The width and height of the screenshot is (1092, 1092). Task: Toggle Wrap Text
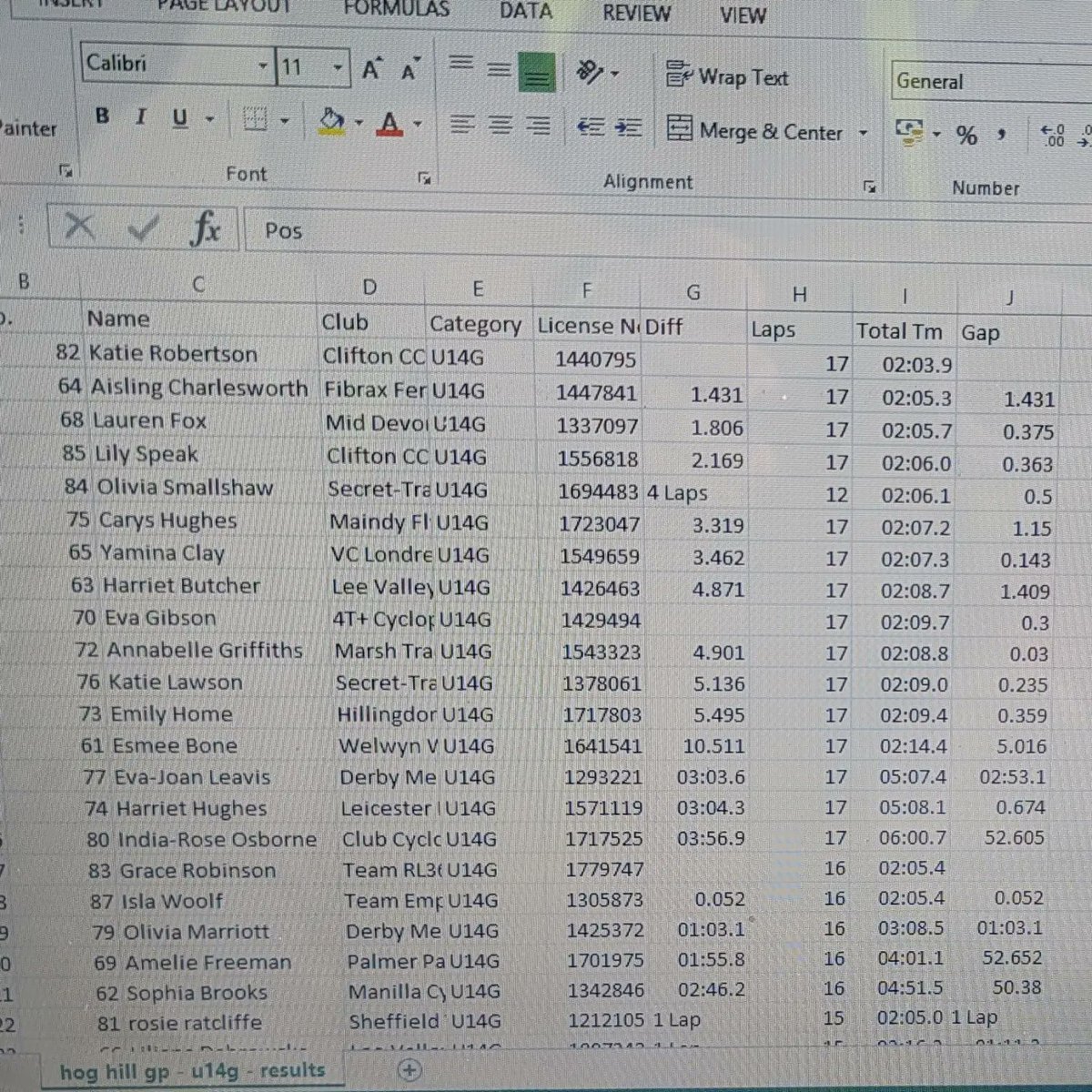tap(727, 76)
